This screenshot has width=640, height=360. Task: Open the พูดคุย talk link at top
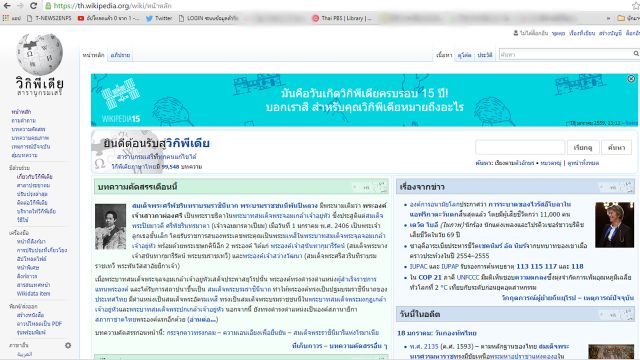click(x=558, y=33)
